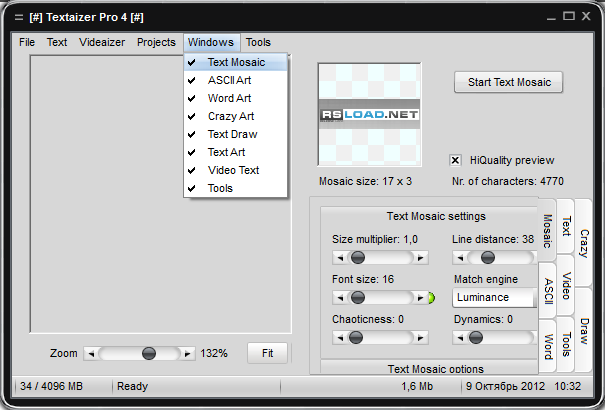Click Mosaic size: 17 x 3 label

(365, 181)
